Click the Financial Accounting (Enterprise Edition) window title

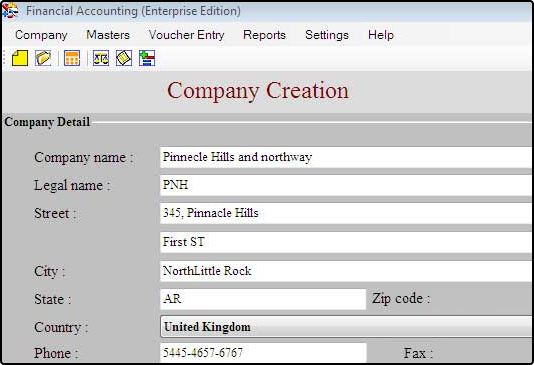point(134,11)
